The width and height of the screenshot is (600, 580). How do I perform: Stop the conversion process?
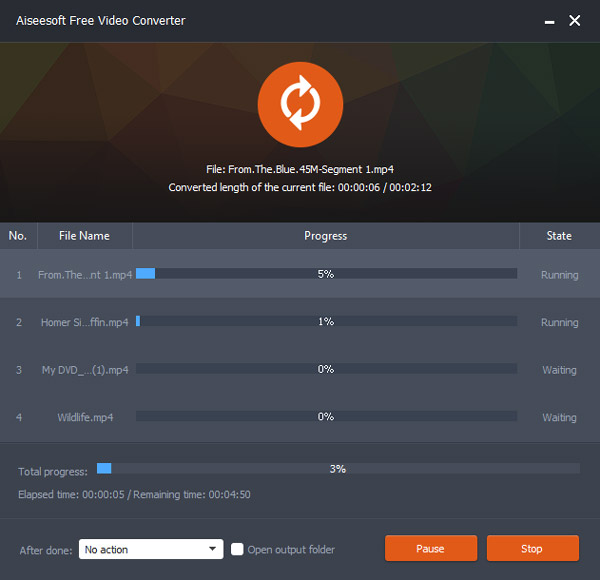point(532,549)
